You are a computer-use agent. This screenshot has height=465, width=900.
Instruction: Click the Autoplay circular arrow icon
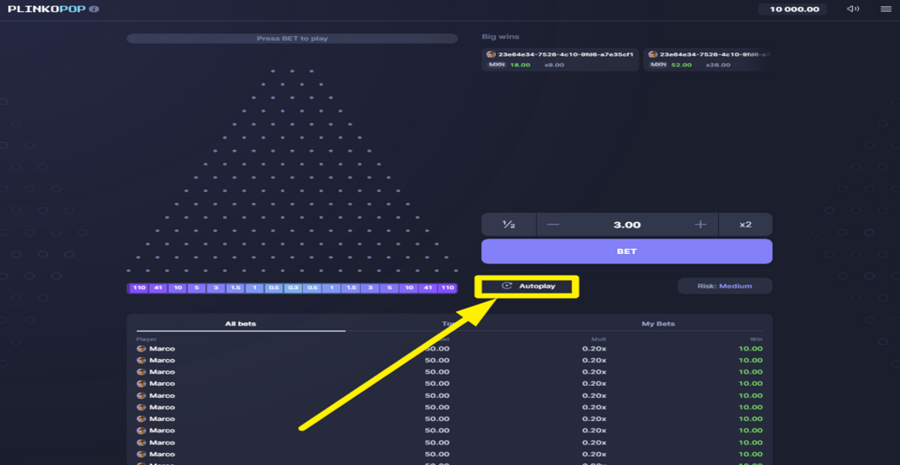(506, 286)
